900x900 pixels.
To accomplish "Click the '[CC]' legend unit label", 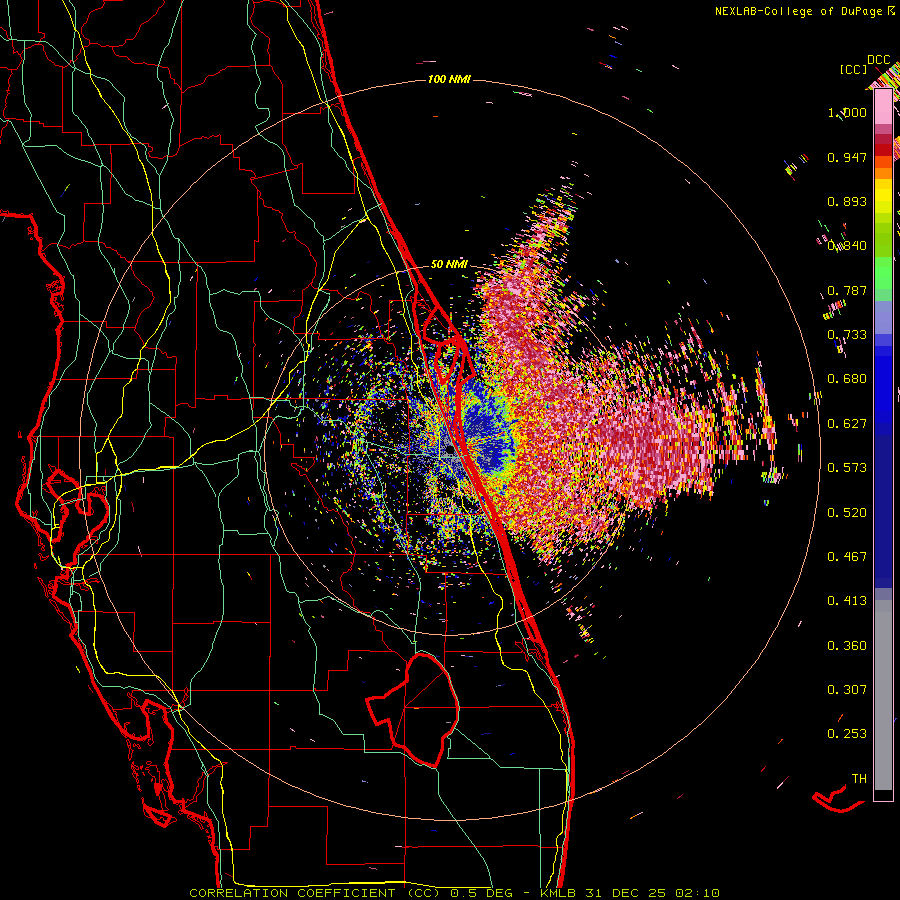I will point(853,69).
